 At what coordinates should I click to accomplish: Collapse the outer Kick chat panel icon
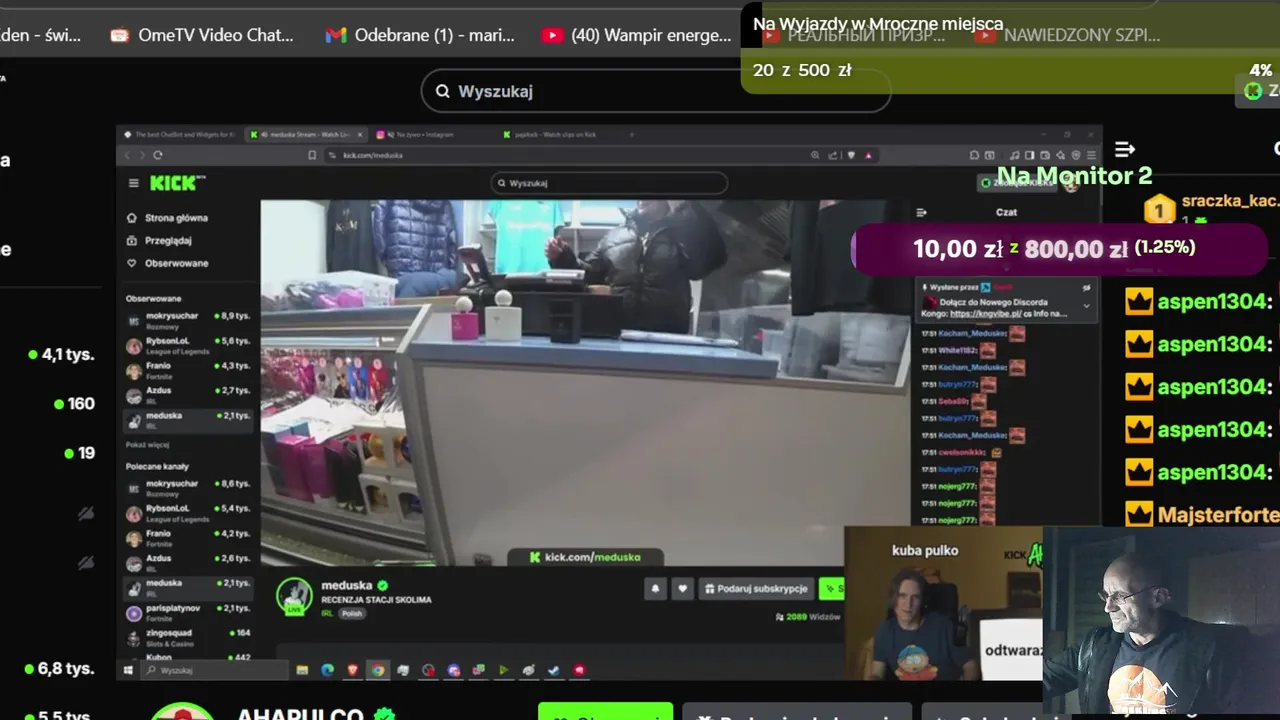(x=1124, y=149)
